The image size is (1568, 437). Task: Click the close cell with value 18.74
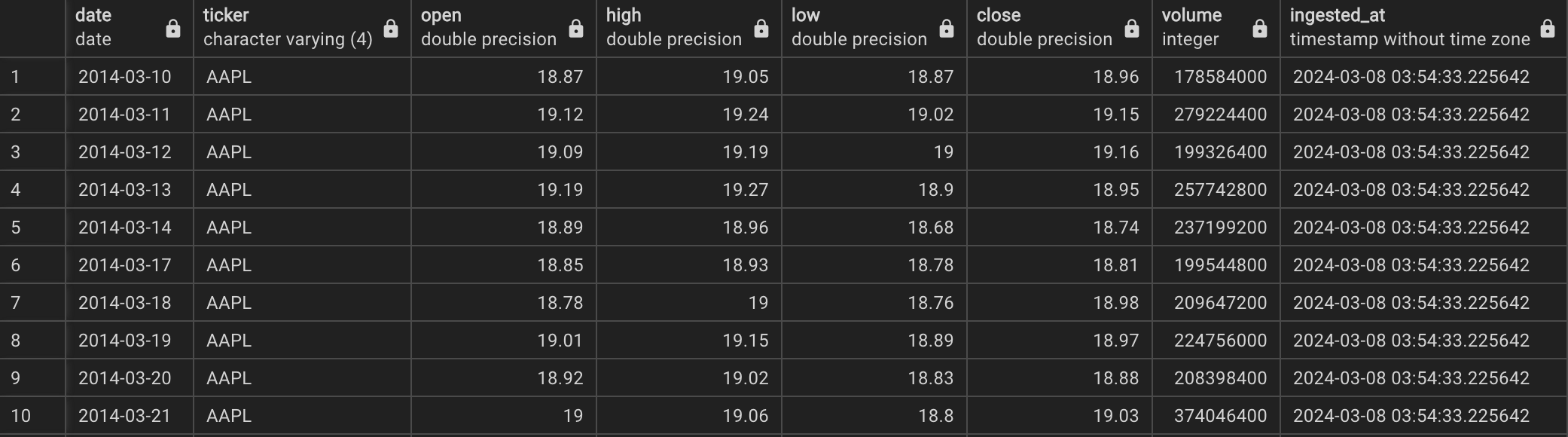tap(1060, 228)
